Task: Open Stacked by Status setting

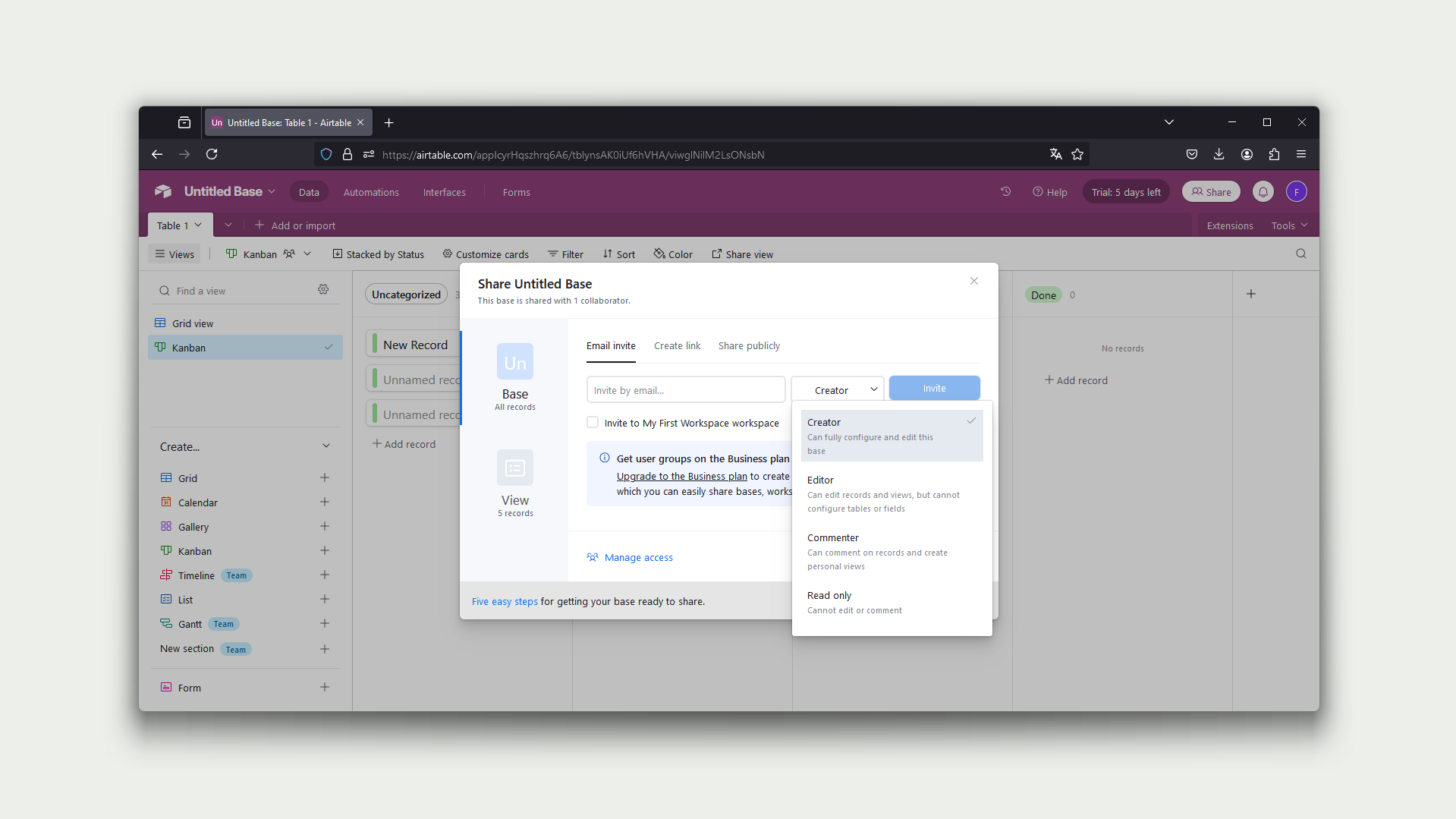Action: pos(379,254)
